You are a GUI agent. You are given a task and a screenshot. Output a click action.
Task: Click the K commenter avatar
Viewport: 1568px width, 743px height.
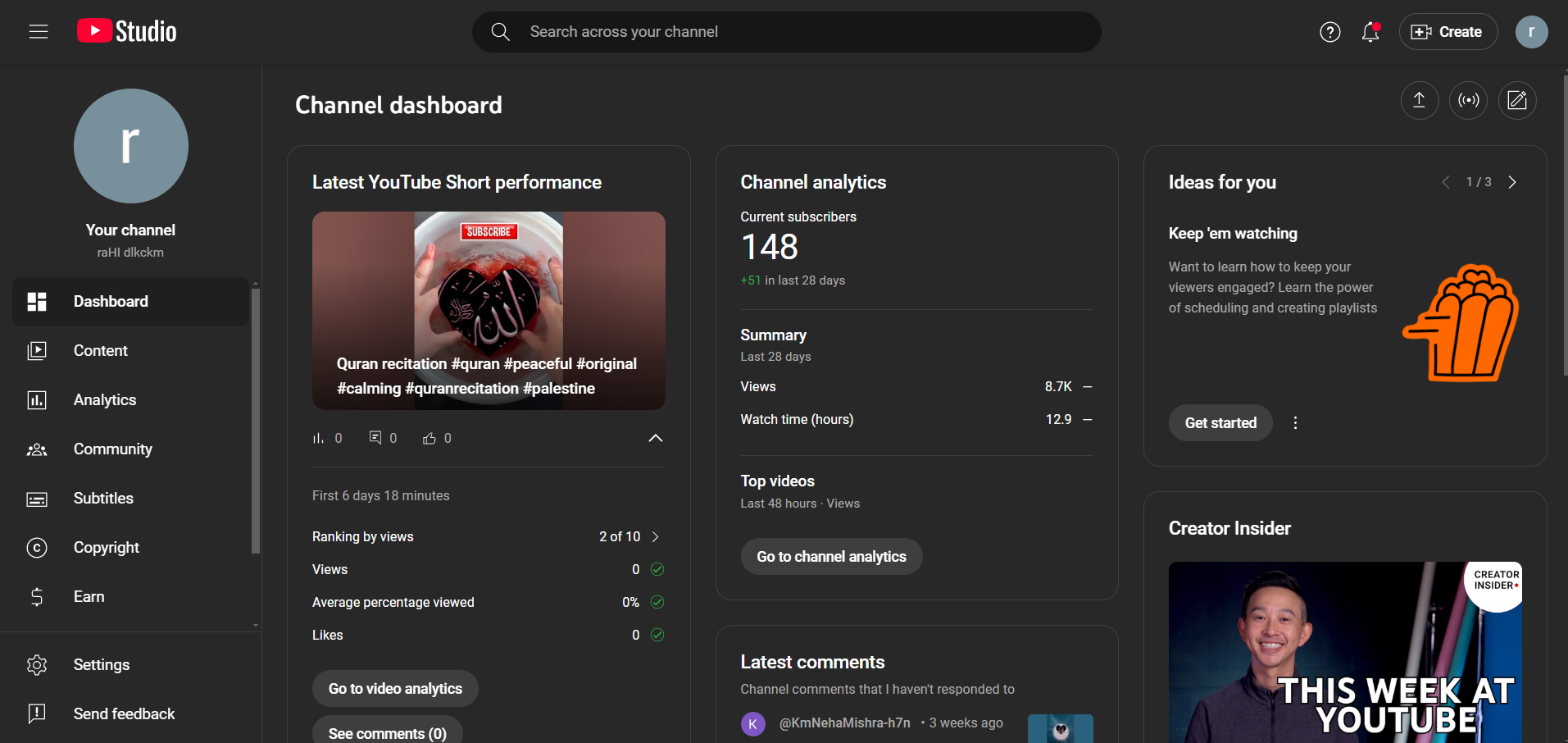coord(753,724)
